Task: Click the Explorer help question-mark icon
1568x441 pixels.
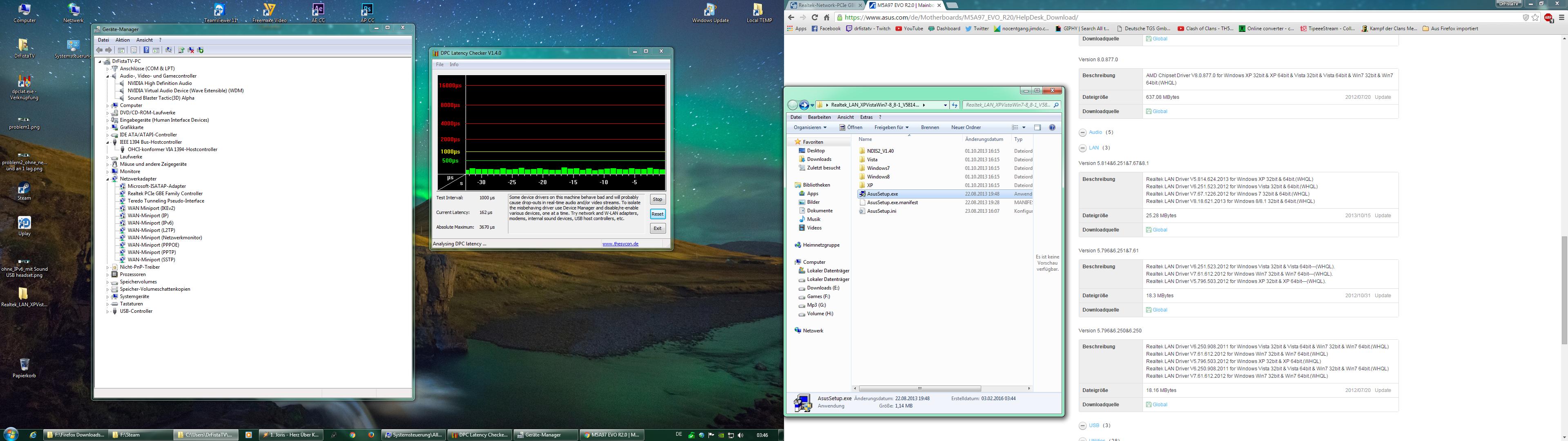Action: pos(1052,127)
